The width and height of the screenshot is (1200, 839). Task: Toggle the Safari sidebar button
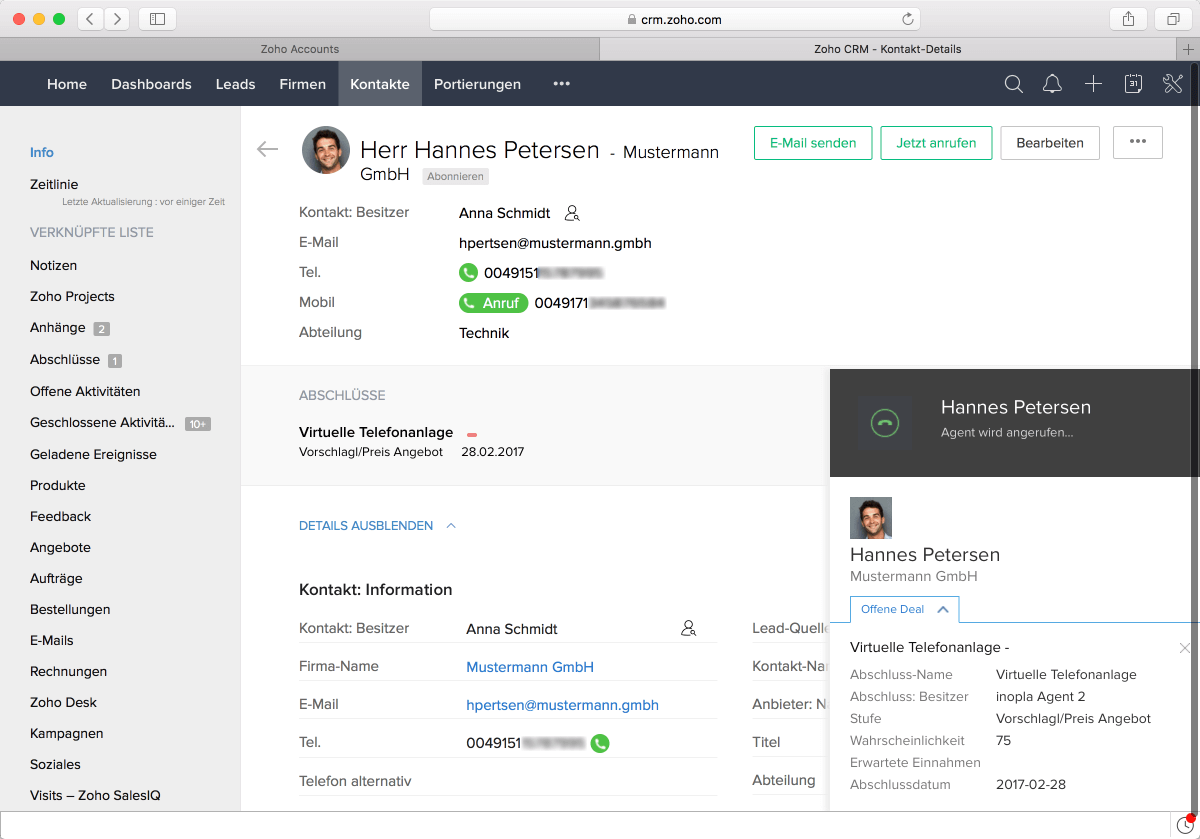[x=157, y=19]
